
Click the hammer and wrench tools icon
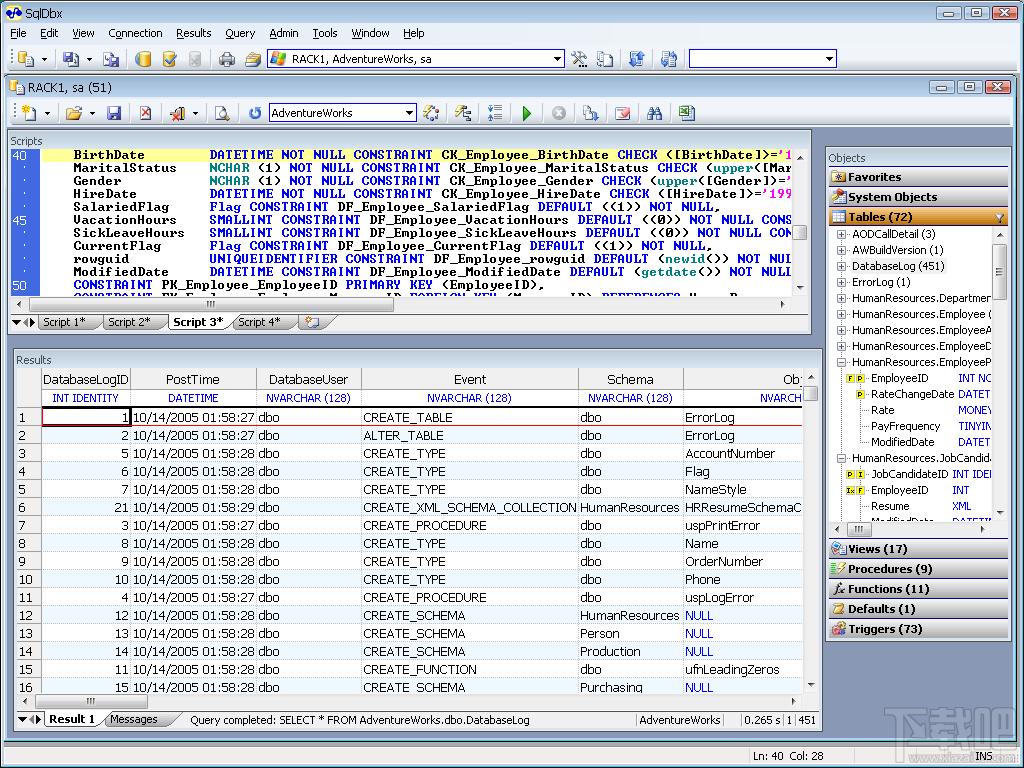click(x=579, y=59)
